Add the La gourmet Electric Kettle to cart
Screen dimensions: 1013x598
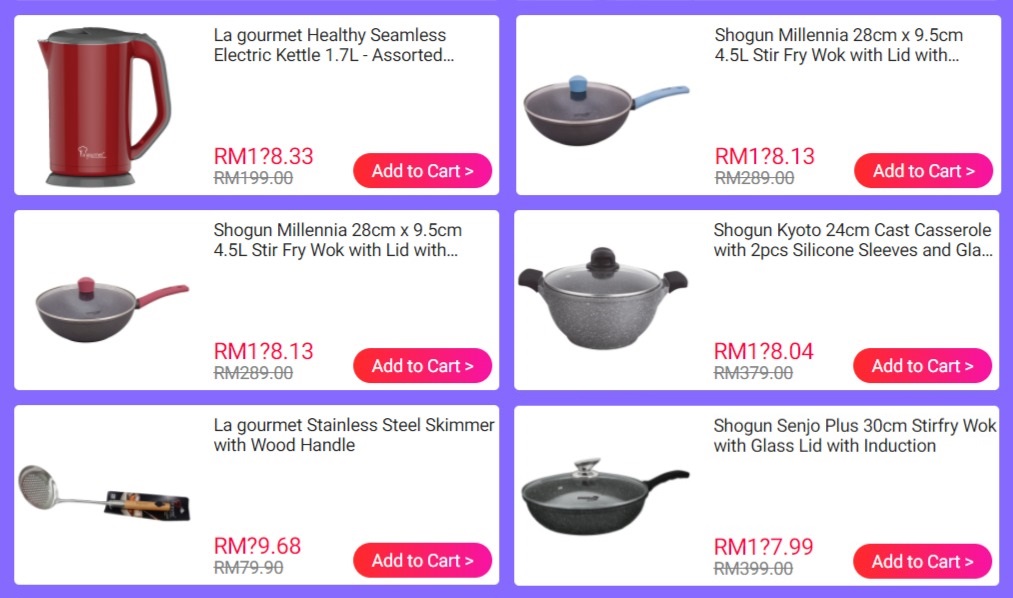pos(423,170)
